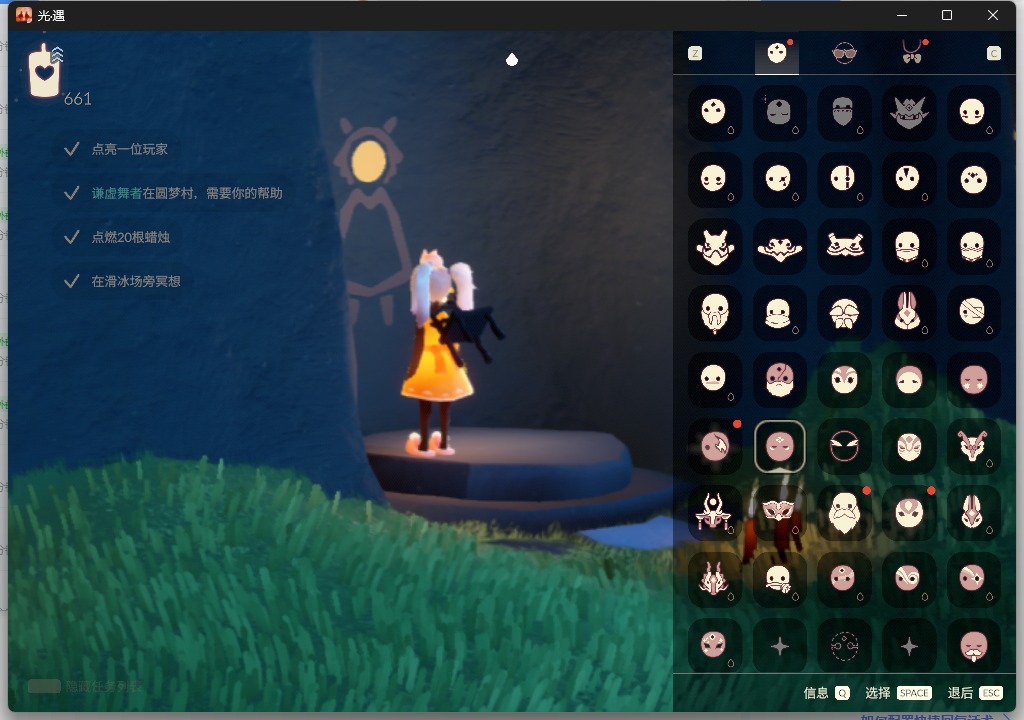Switch to the necklace bow-tie category tab
This screenshot has width=1024, height=720.
(x=912, y=53)
